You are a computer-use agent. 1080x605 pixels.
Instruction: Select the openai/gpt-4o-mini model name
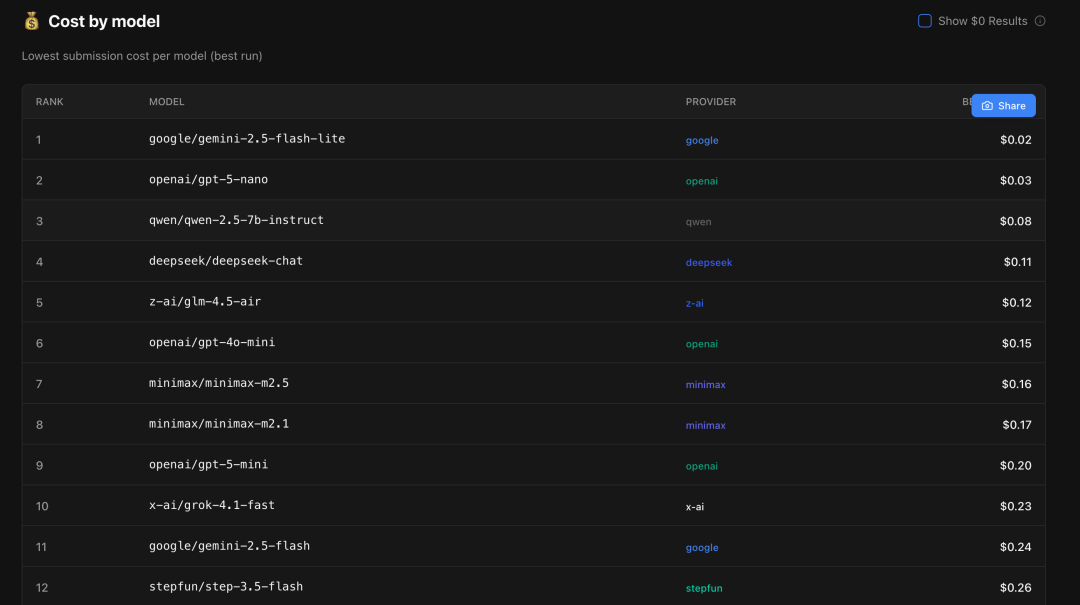tap(212, 343)
